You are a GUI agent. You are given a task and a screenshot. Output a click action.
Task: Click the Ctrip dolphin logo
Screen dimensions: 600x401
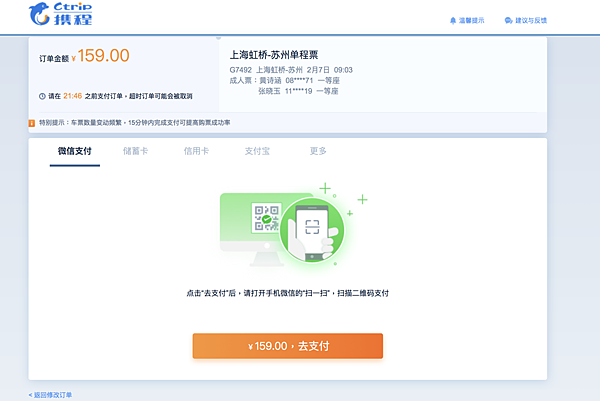(x=39, y=14)
